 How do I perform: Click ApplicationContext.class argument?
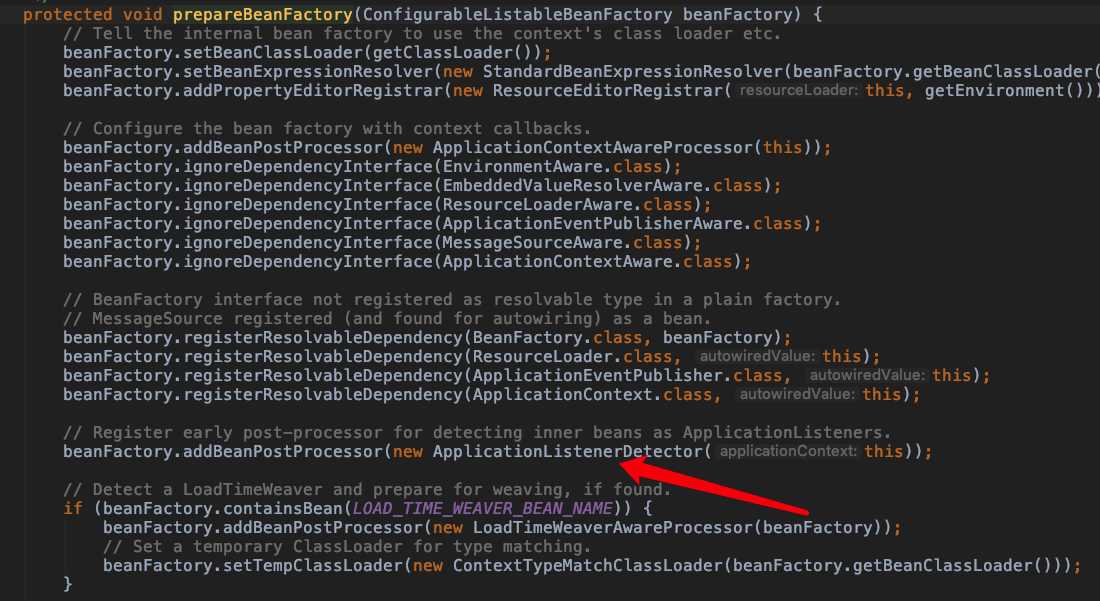coord(592,394)
